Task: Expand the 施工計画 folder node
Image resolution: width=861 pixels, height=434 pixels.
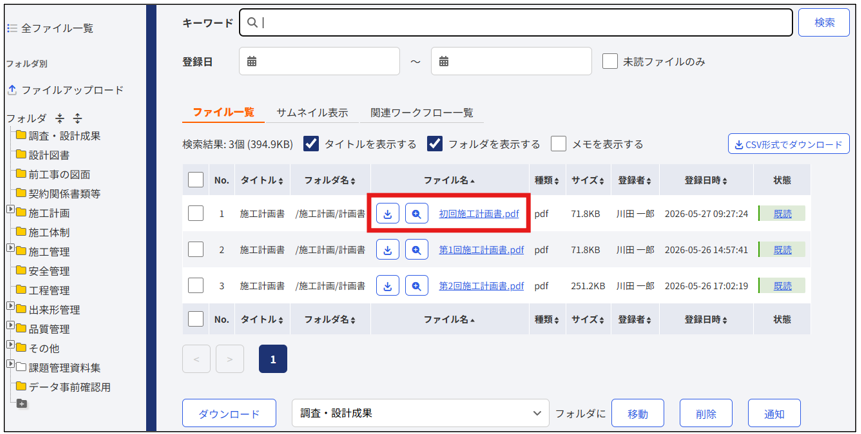Action: (10, 210)
